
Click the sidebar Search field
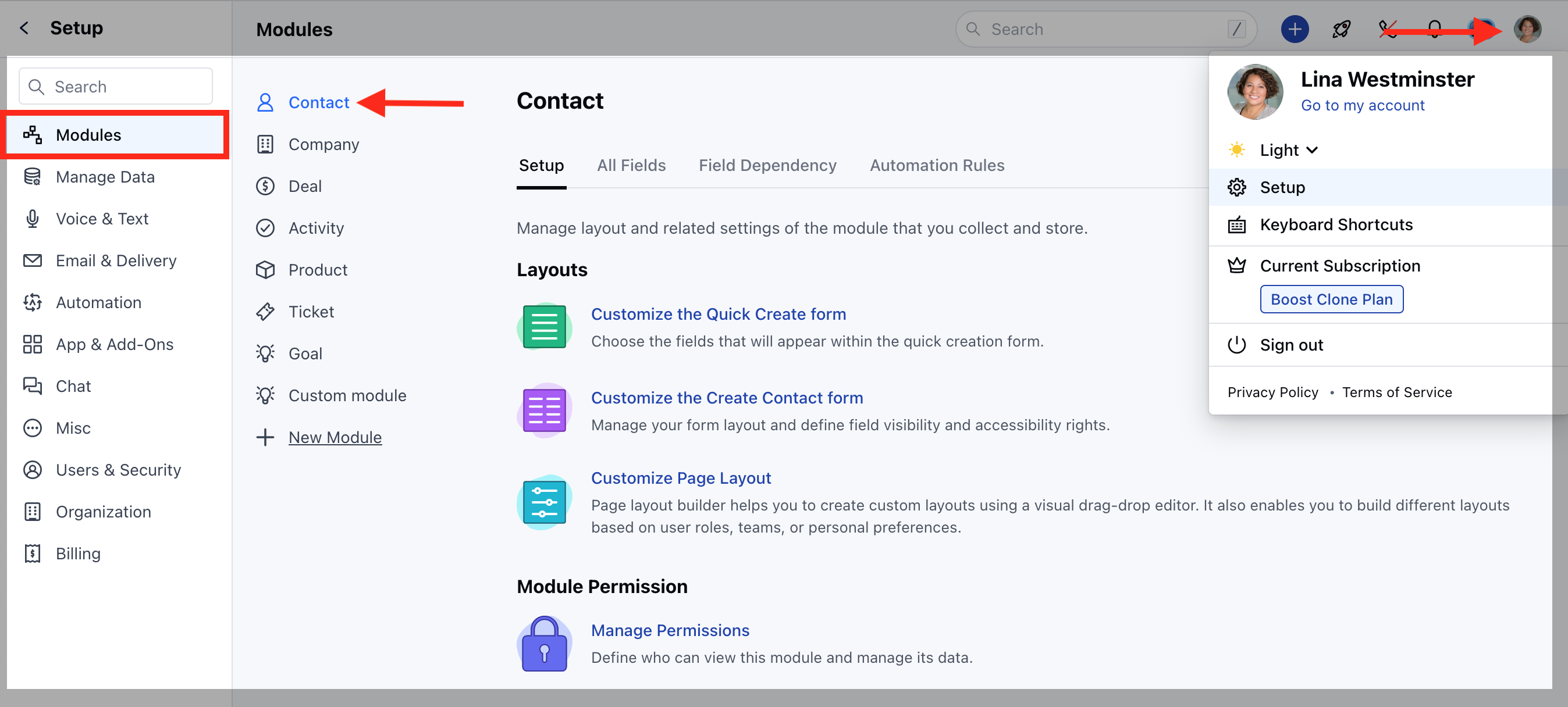click(116, 87)
